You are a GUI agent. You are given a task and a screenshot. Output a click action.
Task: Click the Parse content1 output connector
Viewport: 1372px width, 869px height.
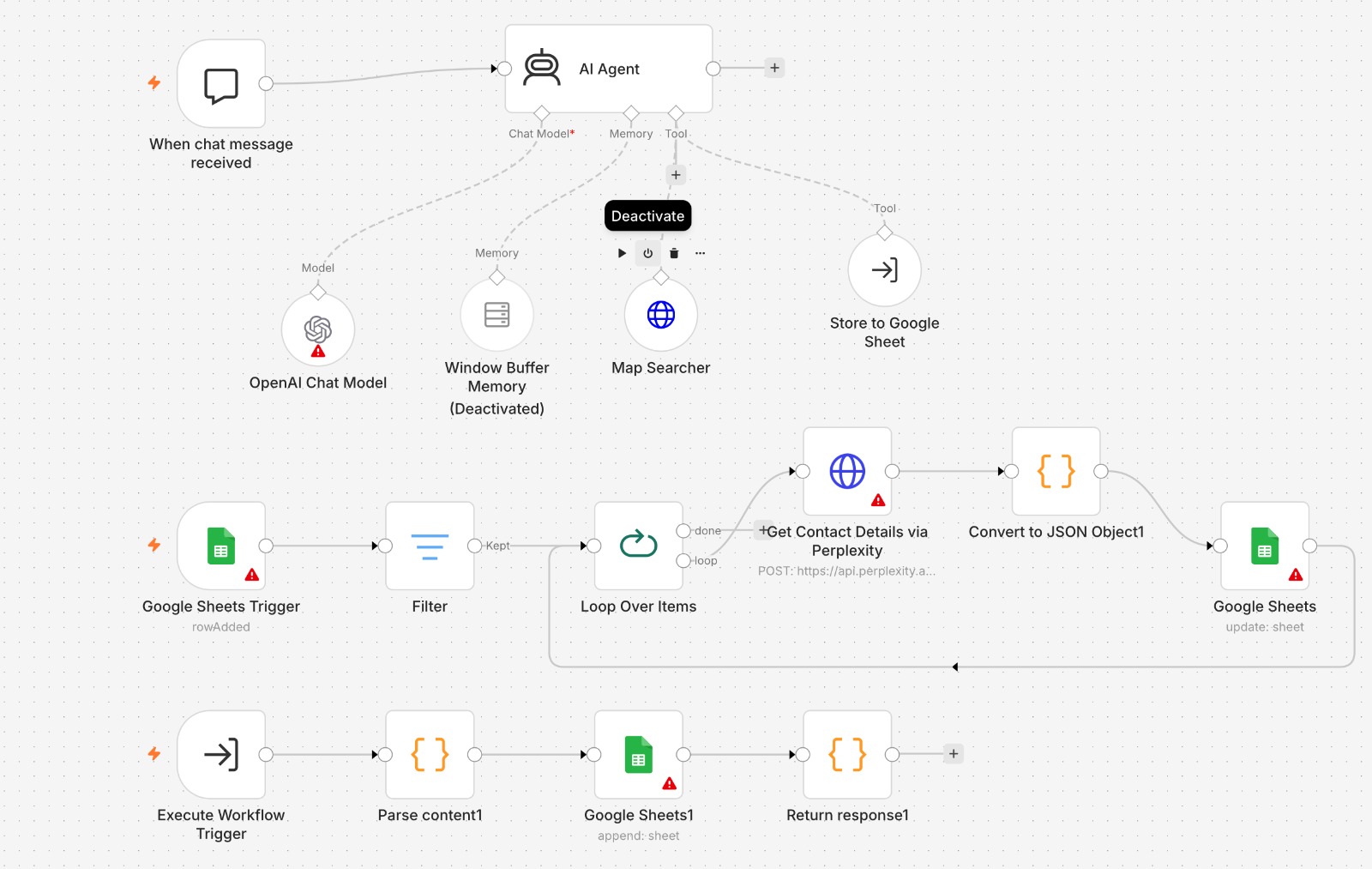475,755
